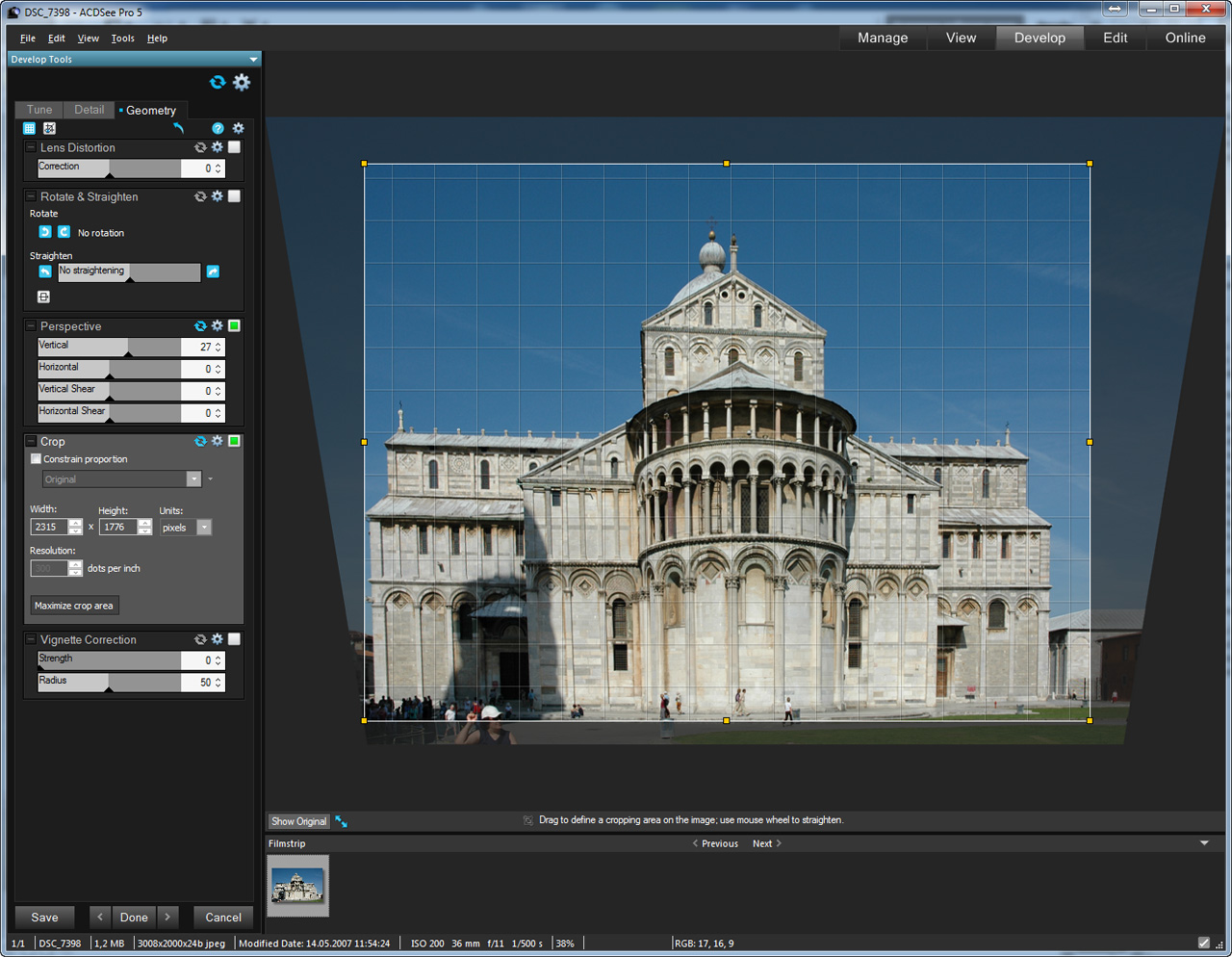Screen dimensions: 1232x957
Task: Click the fit-to-screen arrows beside Show Original
Action: tap(342, 821)
